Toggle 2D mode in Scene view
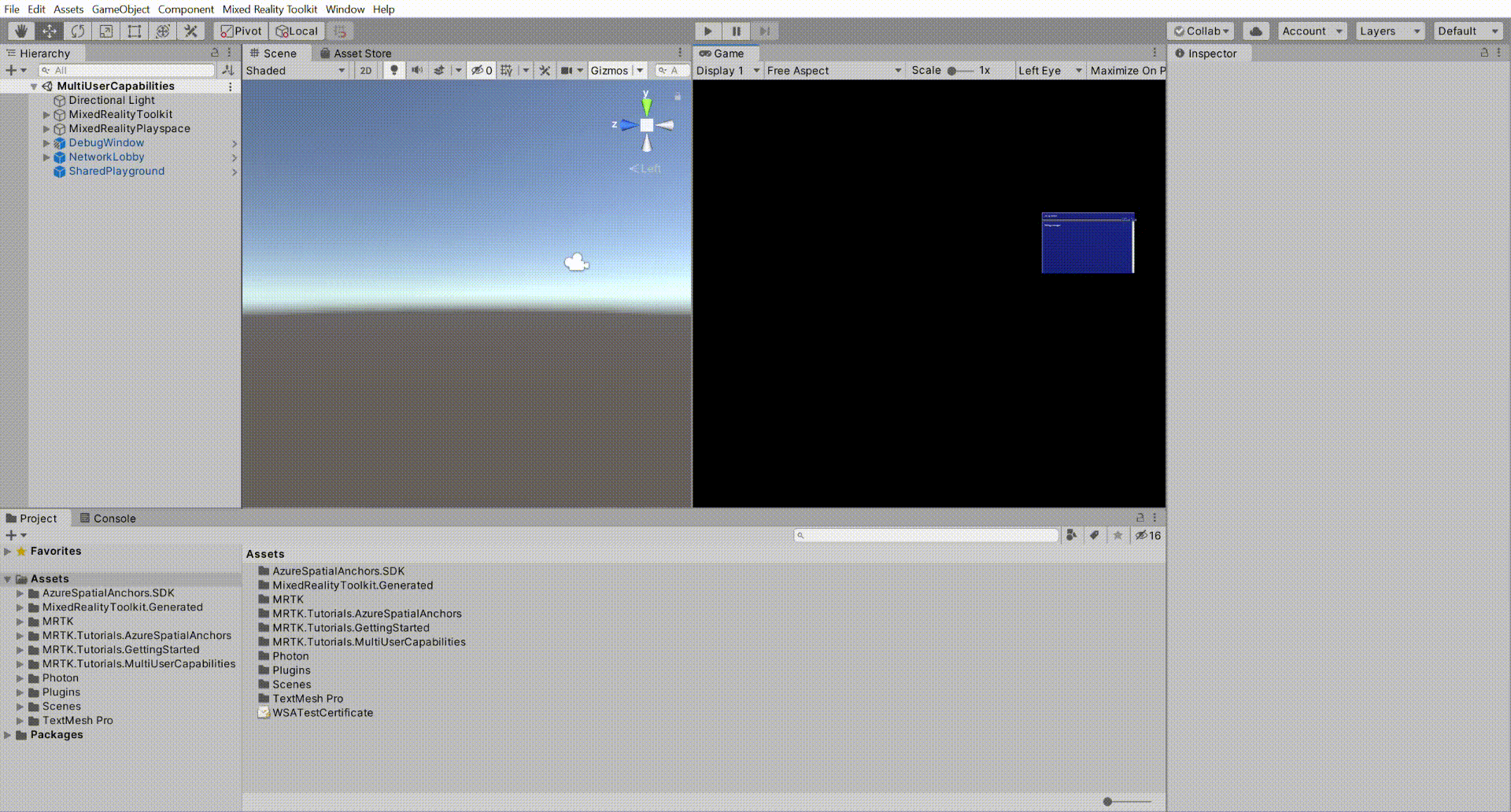Screen dimensions: 1511x812 point(366,70)
